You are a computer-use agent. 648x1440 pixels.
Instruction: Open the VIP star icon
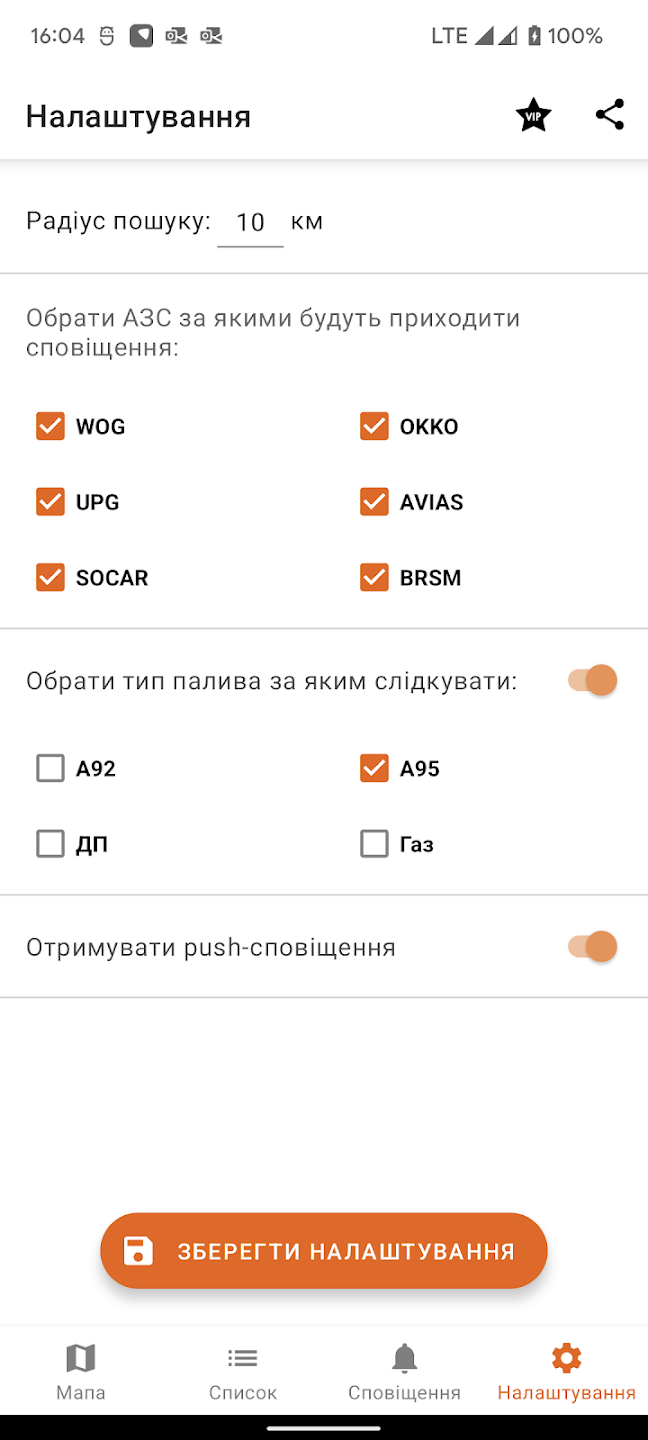coord(533,116)
